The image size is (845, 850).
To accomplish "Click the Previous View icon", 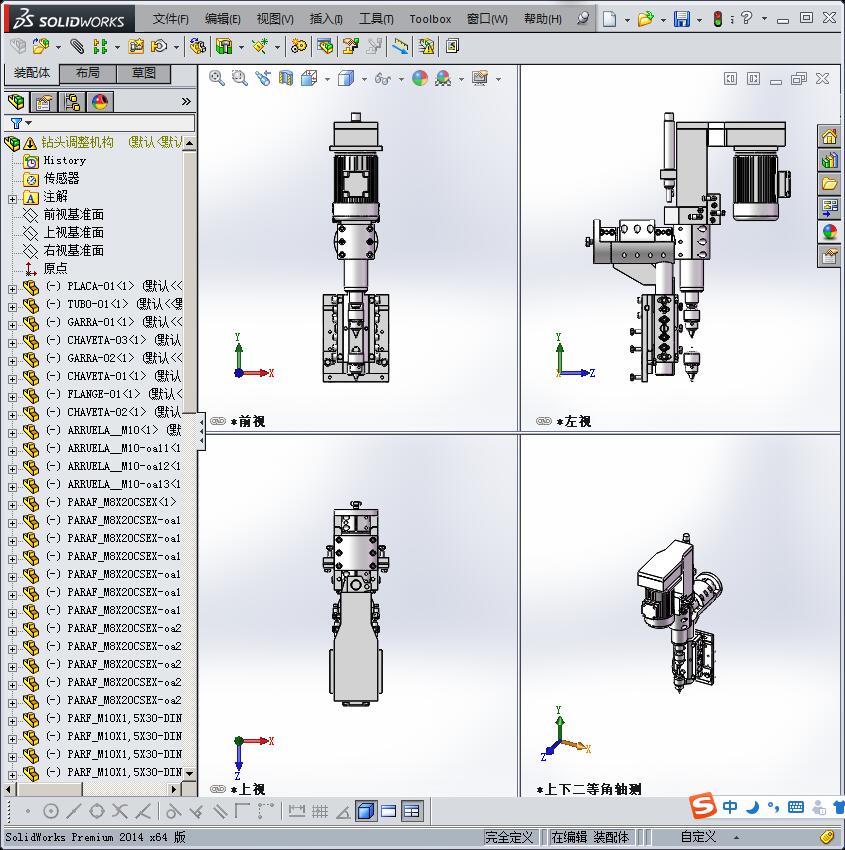I will click(x=263, y=79).
